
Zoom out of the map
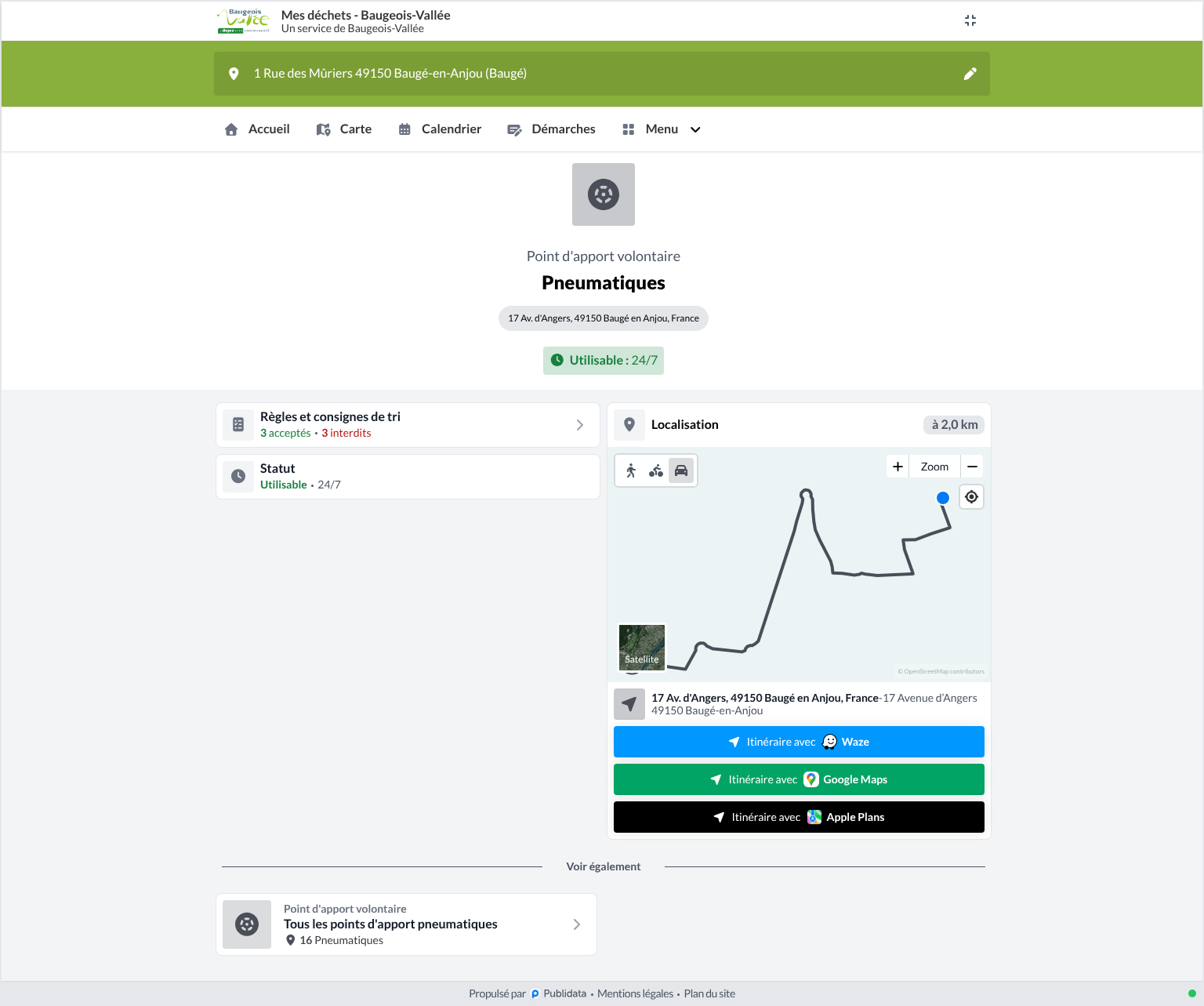(x=972, y=467)
